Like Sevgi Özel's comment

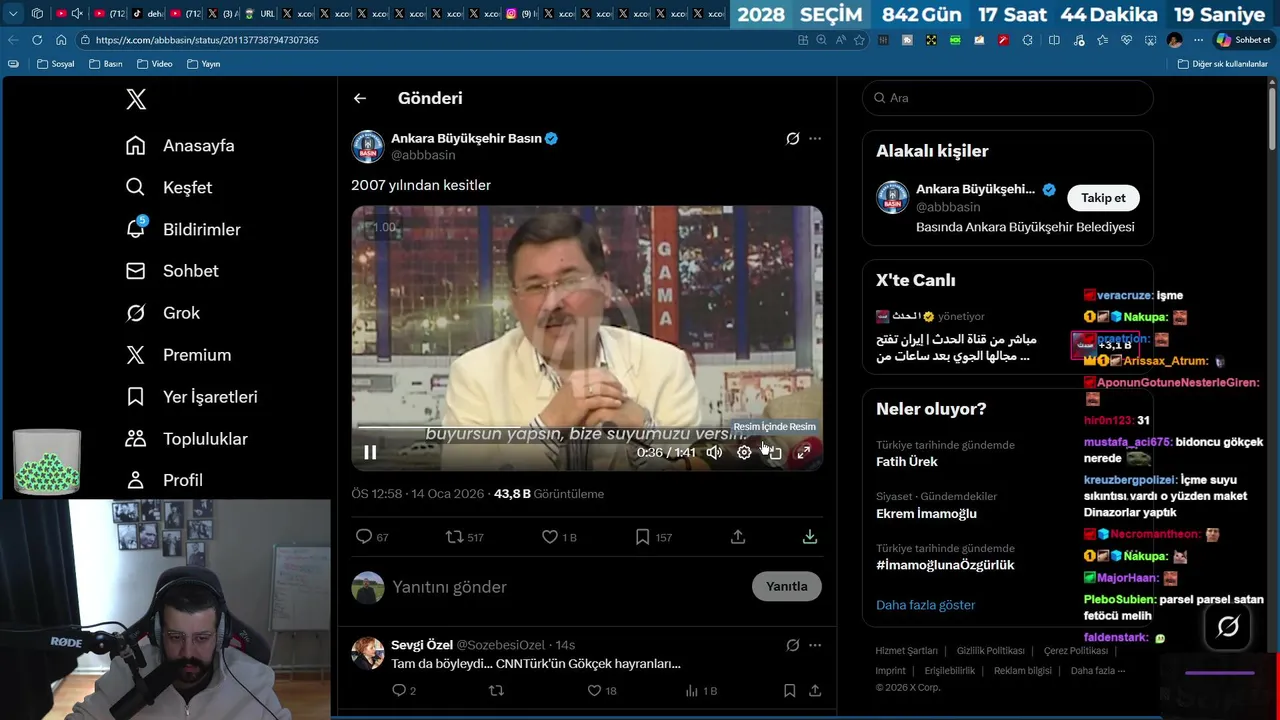point(601,691)
